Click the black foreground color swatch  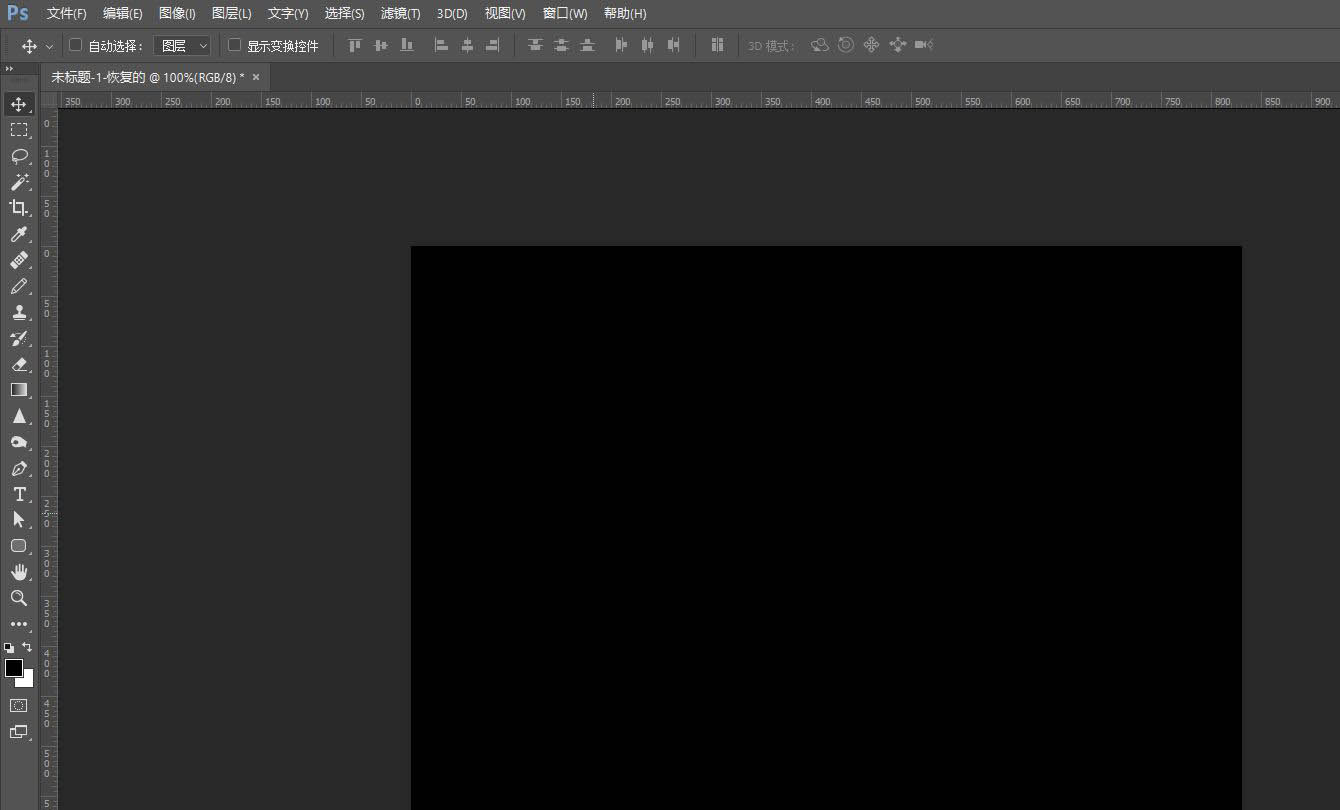(13, 667)
